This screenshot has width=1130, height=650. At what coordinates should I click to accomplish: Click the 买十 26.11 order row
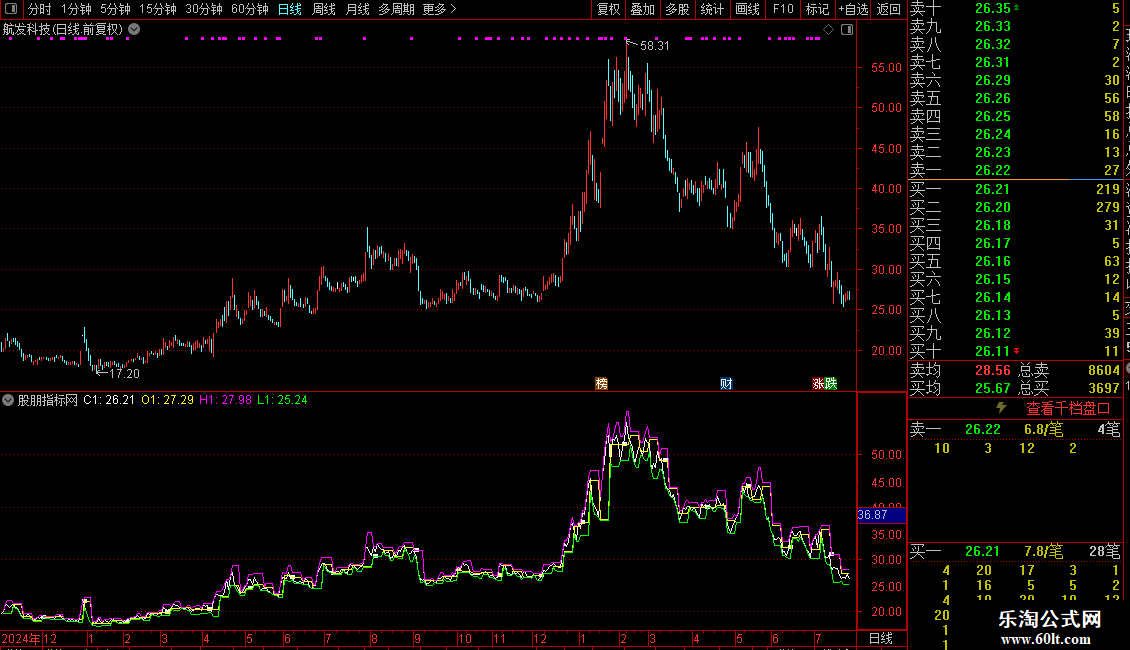click(x=1015, y=352)
